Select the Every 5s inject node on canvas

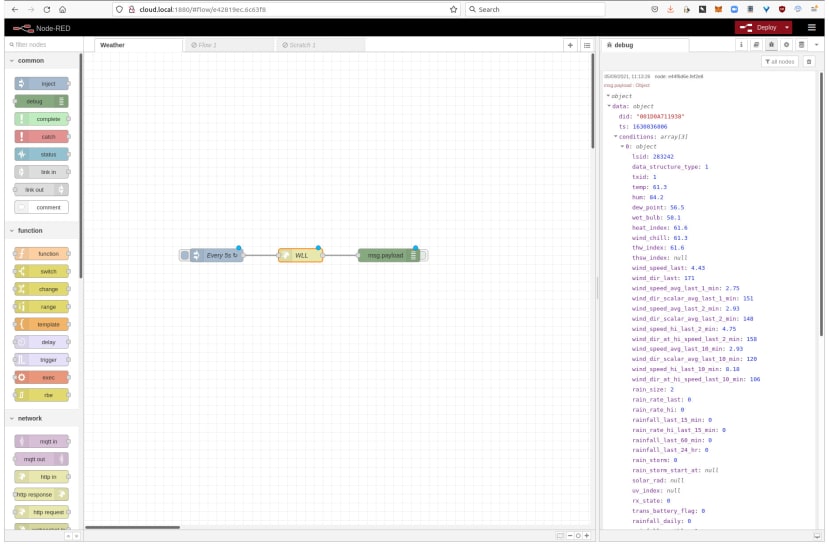[x=216, y=255]
